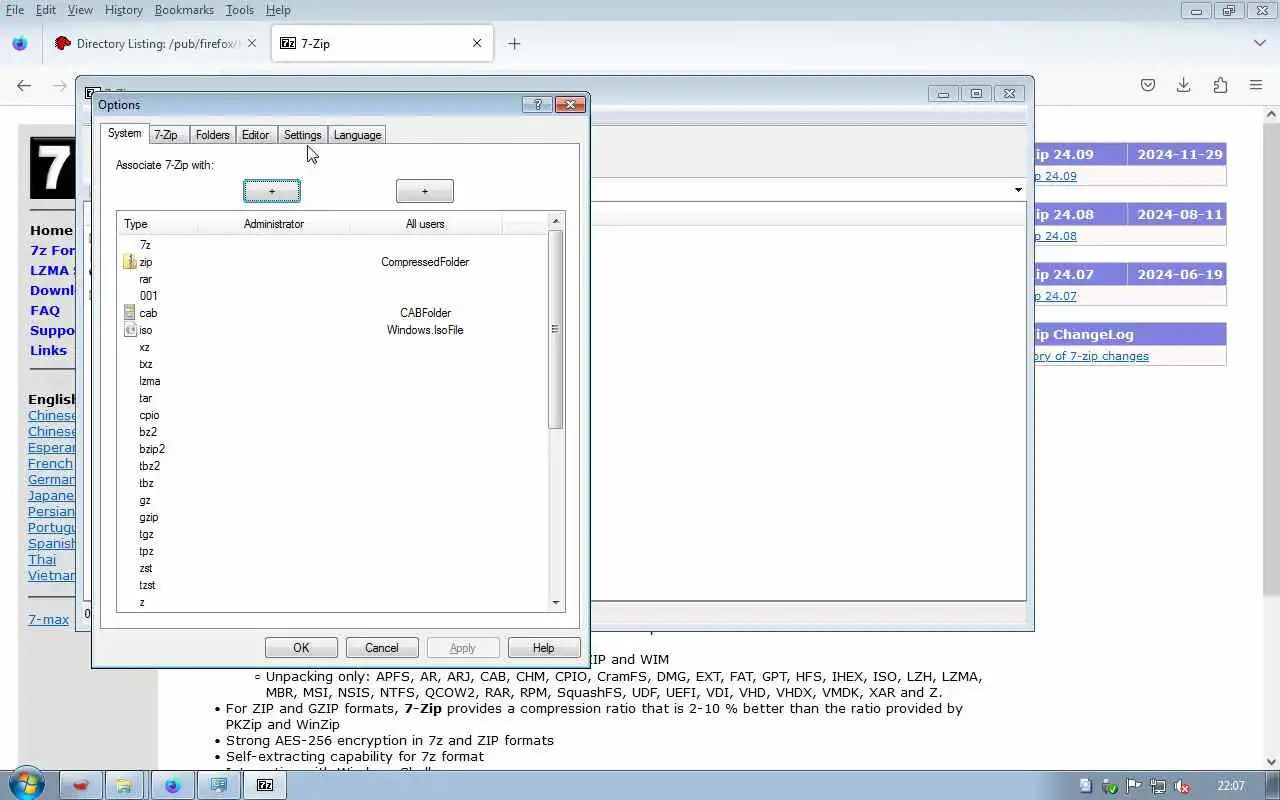Click the type list scrollbar thumb
Screen dimensions: 1280x800
[x=556, y=329]
